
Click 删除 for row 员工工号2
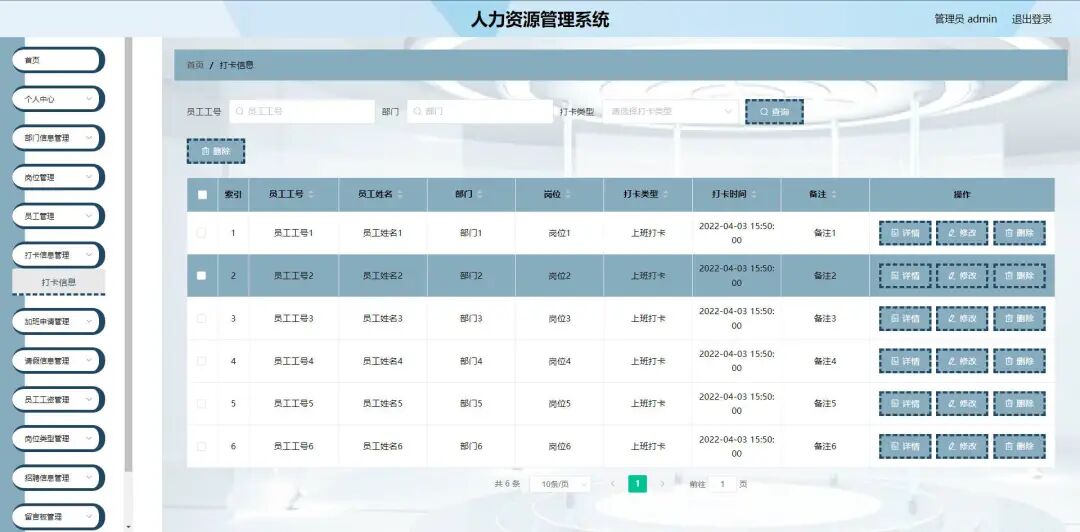tap(1019, 276)
